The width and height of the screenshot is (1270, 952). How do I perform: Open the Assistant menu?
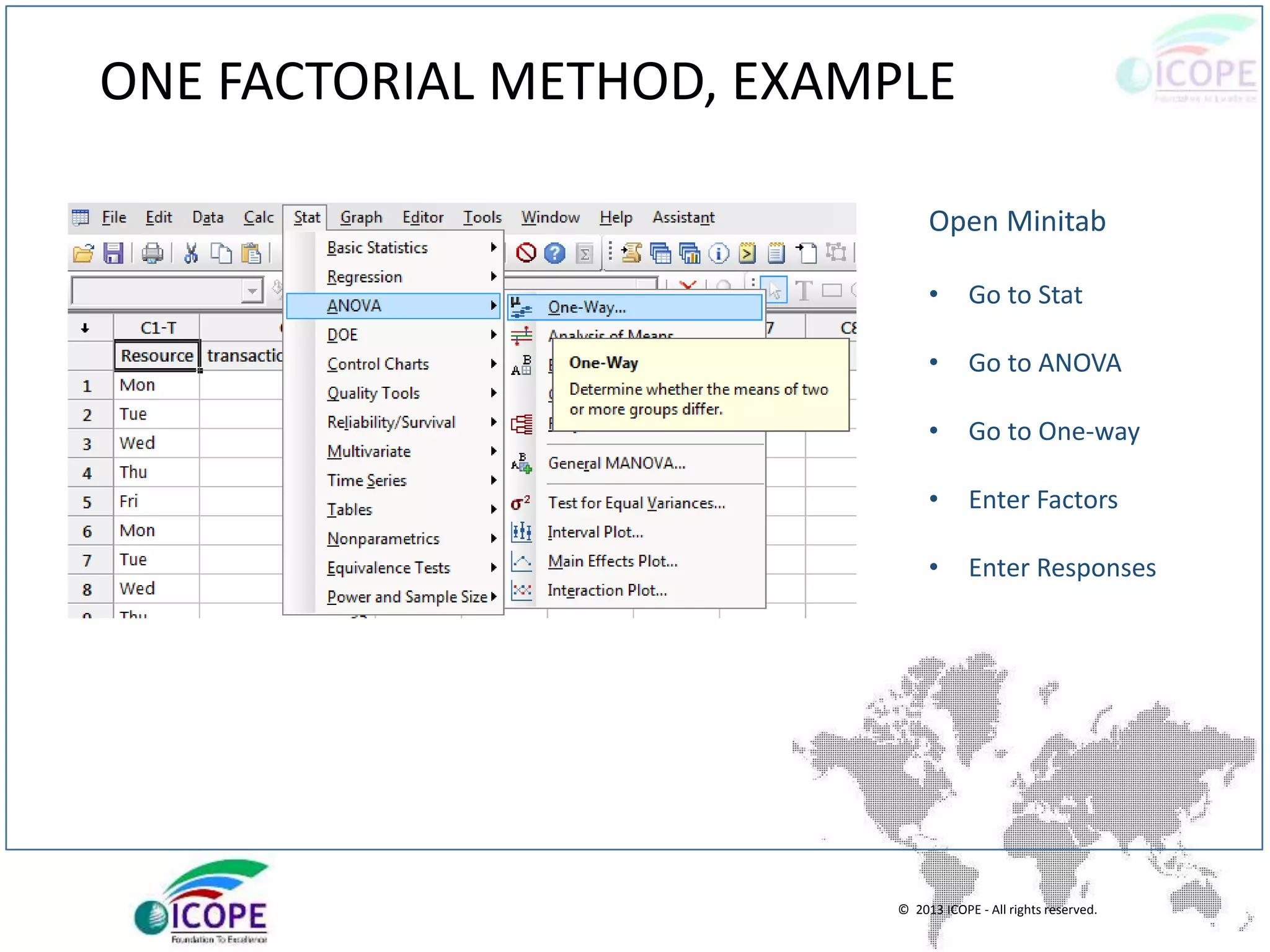click(x=683, y=218)
